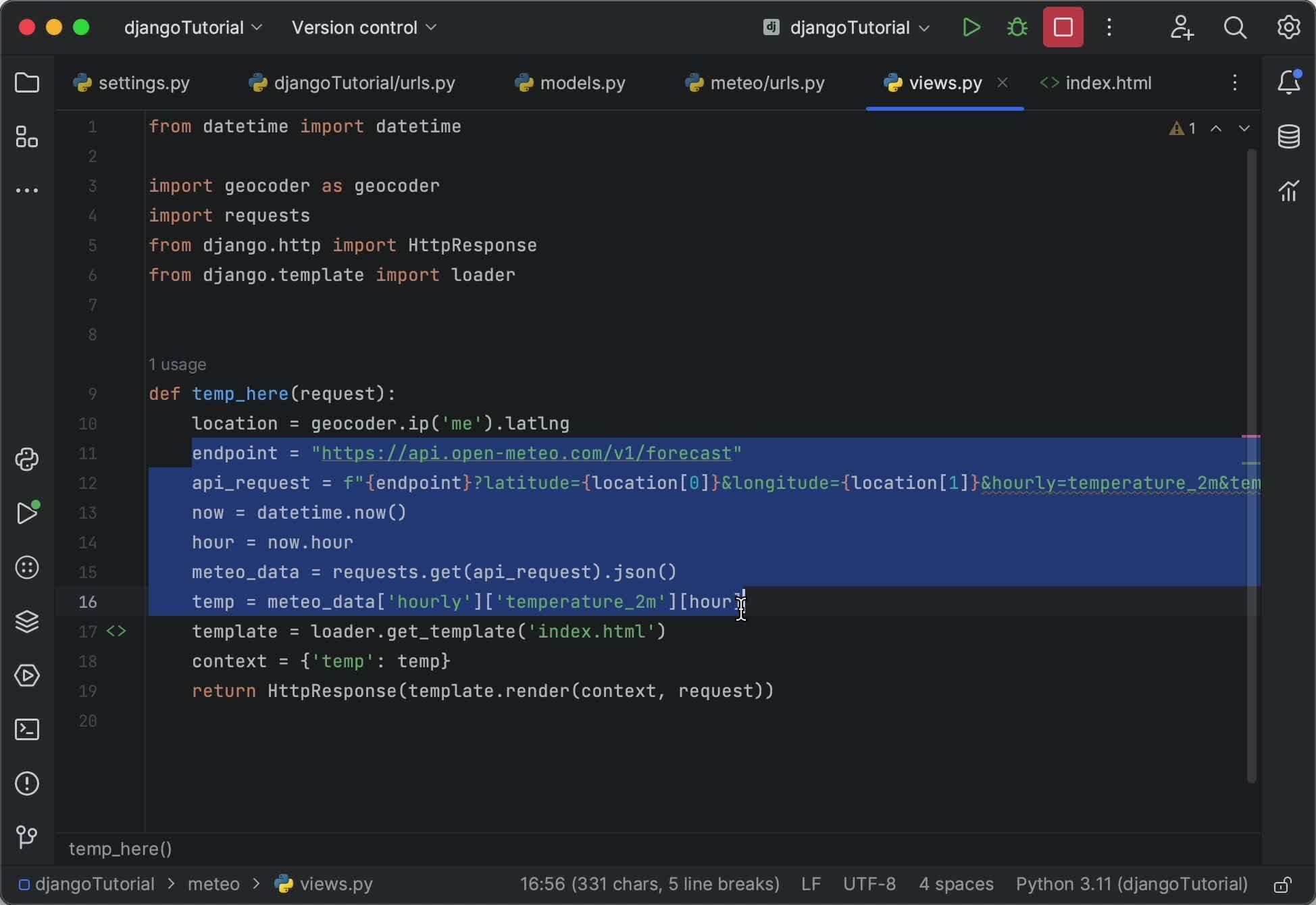Open the Services tool window
This screenshot has width=1316, height=905.
27,676
